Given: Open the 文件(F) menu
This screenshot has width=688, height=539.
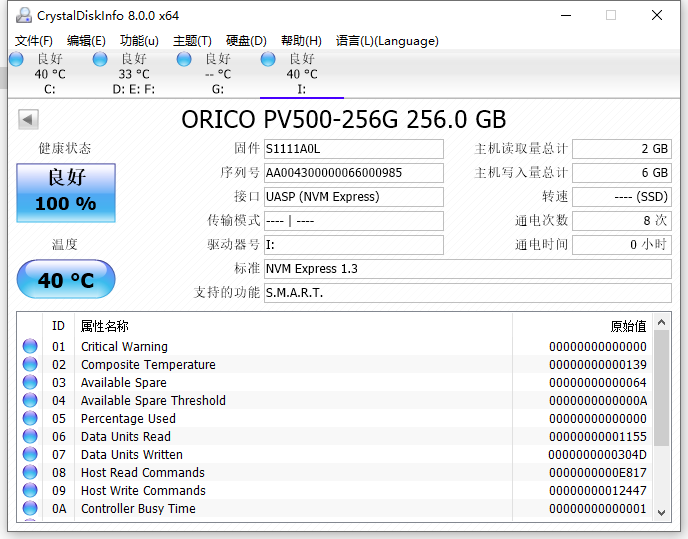Looking at the screenshot, I should pyautogui.click(x=34, y=41).
